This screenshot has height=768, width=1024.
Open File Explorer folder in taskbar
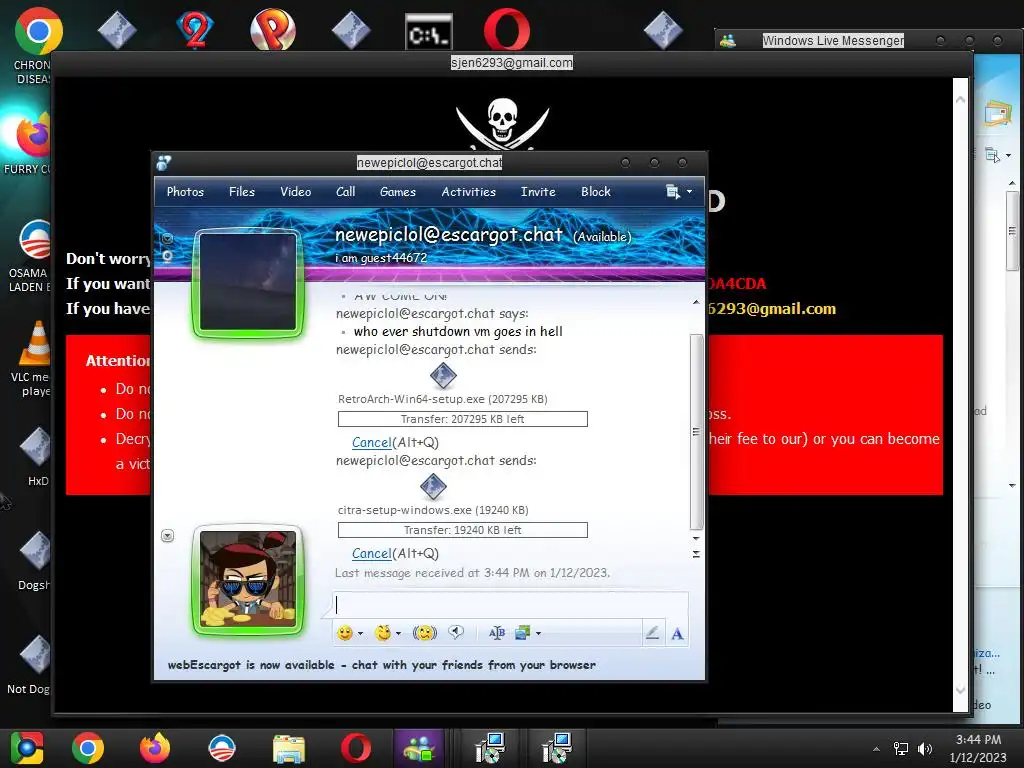click(x=289, y=748)
